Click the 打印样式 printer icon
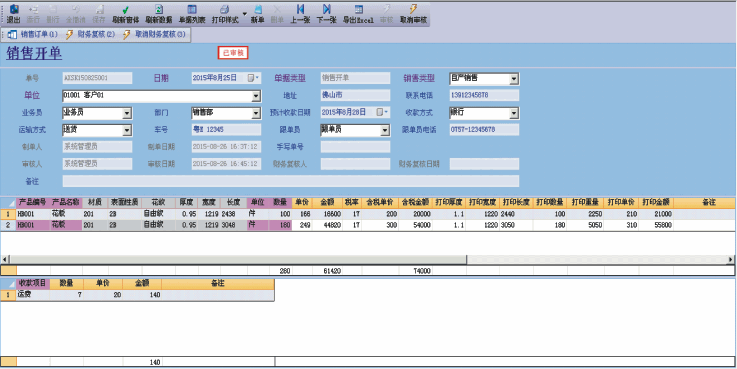The width and height of the screenshot is (737, 369). (225, 14)
